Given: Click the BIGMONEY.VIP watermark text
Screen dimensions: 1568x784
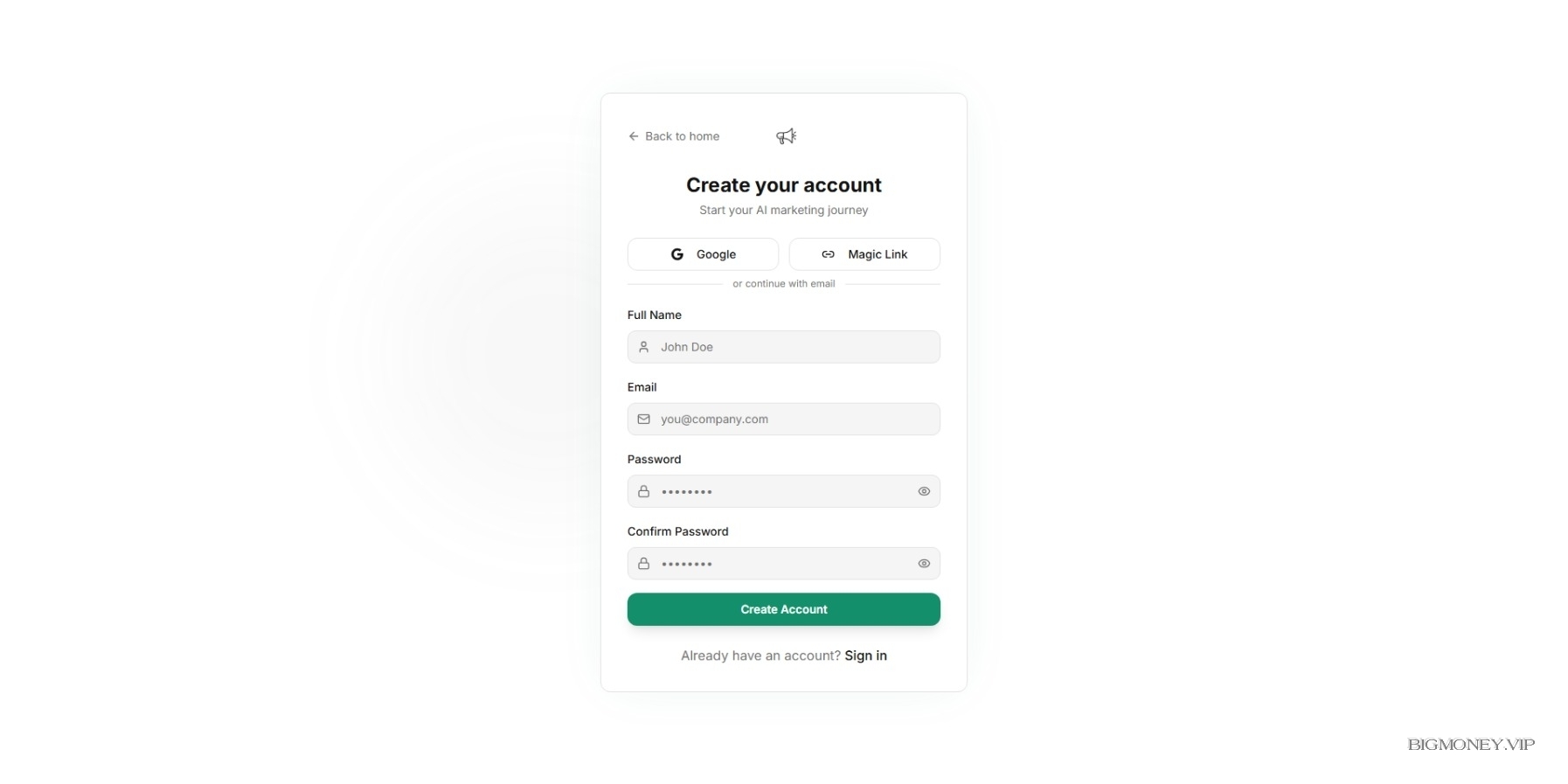Looking at the screenshot, I should pyautogui.click(x=1471, y=745).
